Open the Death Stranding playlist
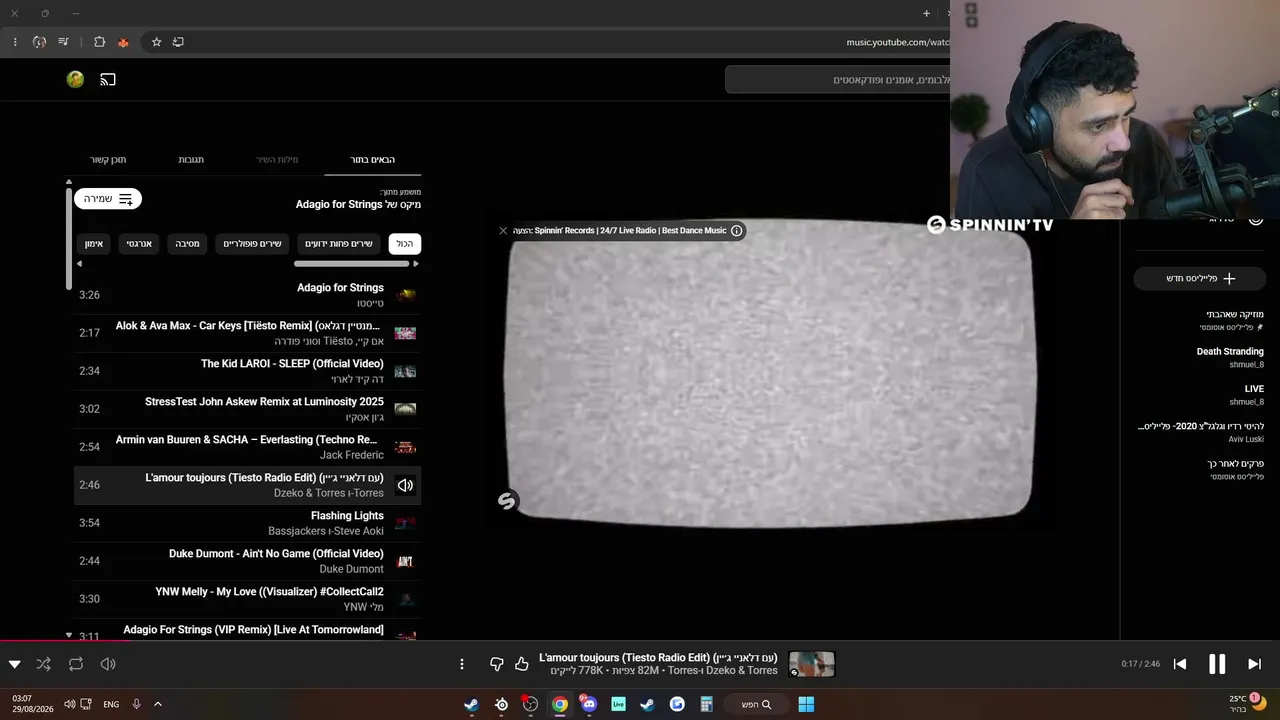Viewport: 1280px width, 720px height. [1201, 358]
